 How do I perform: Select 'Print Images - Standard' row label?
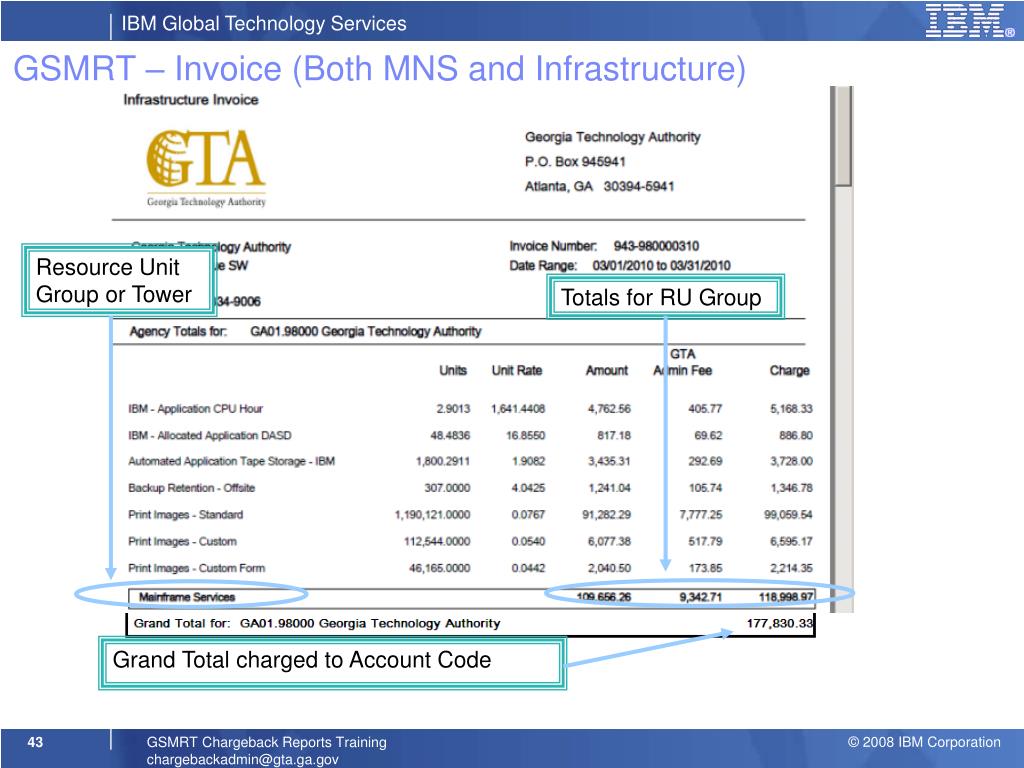185,515
